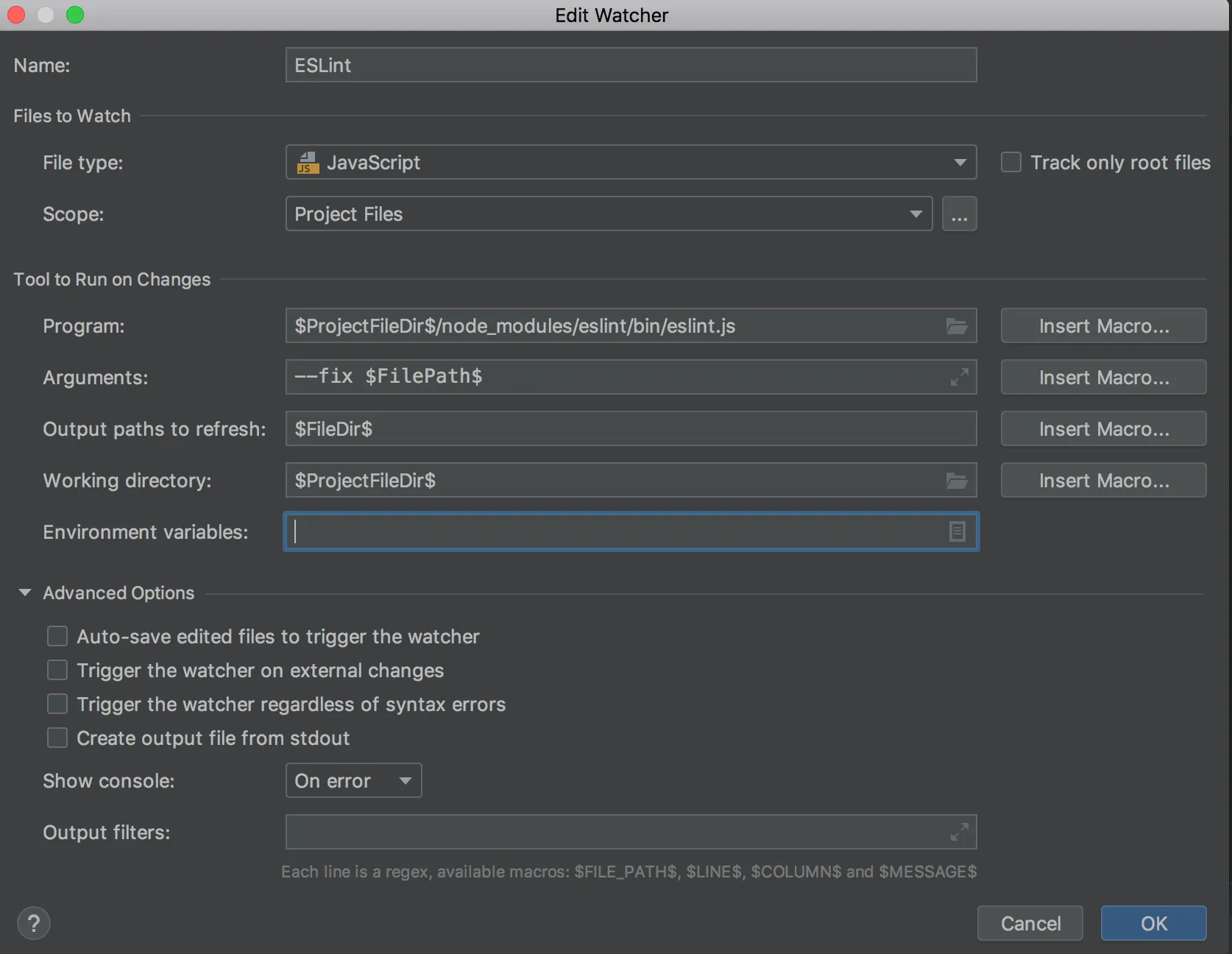
Task: Click the JavaScript file type icon
Action: point(308,163)
